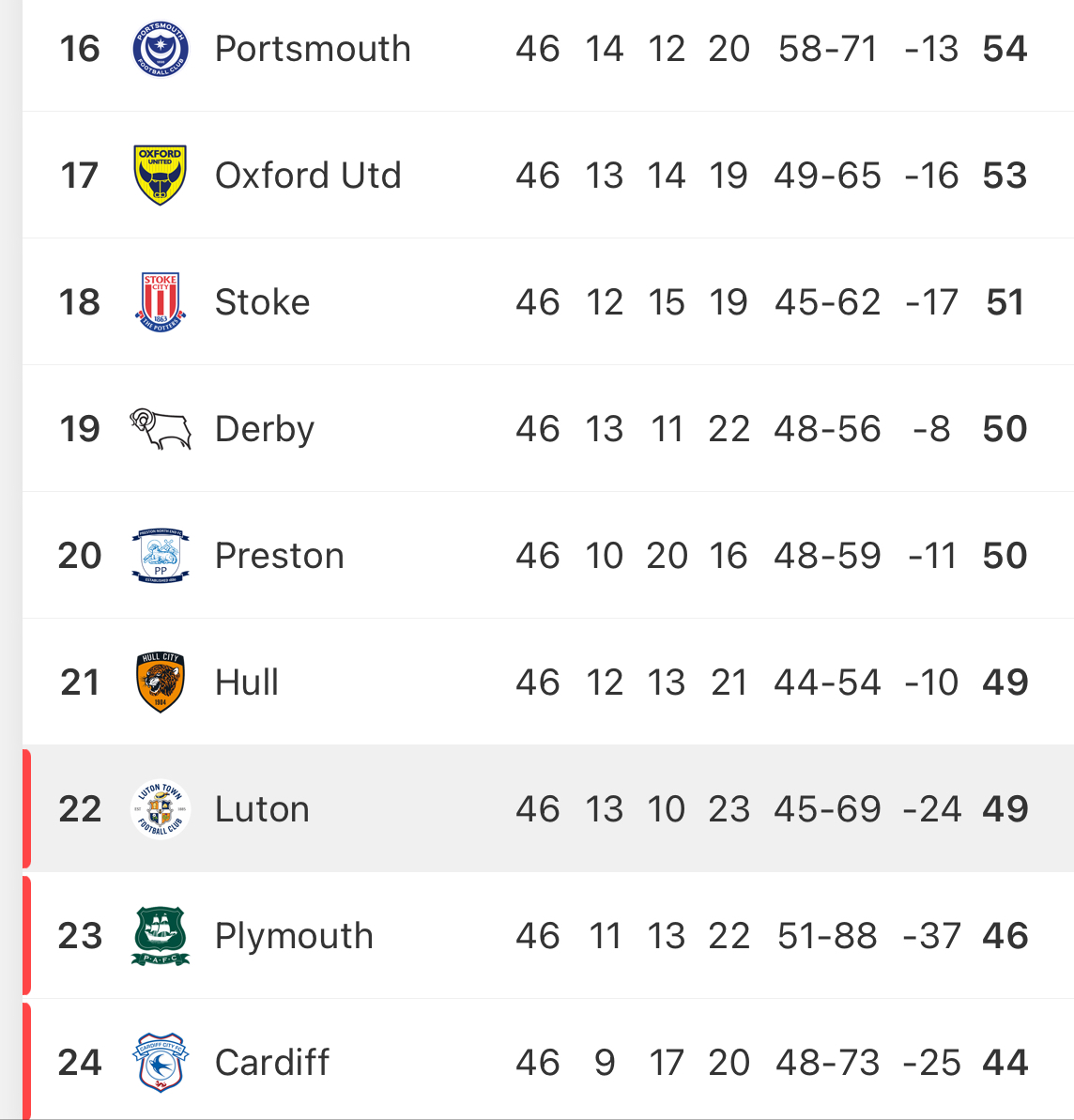The height and width of the screenshot is (1120, 1074).
Task: Select the Derby ram logo
Action: 161,429
